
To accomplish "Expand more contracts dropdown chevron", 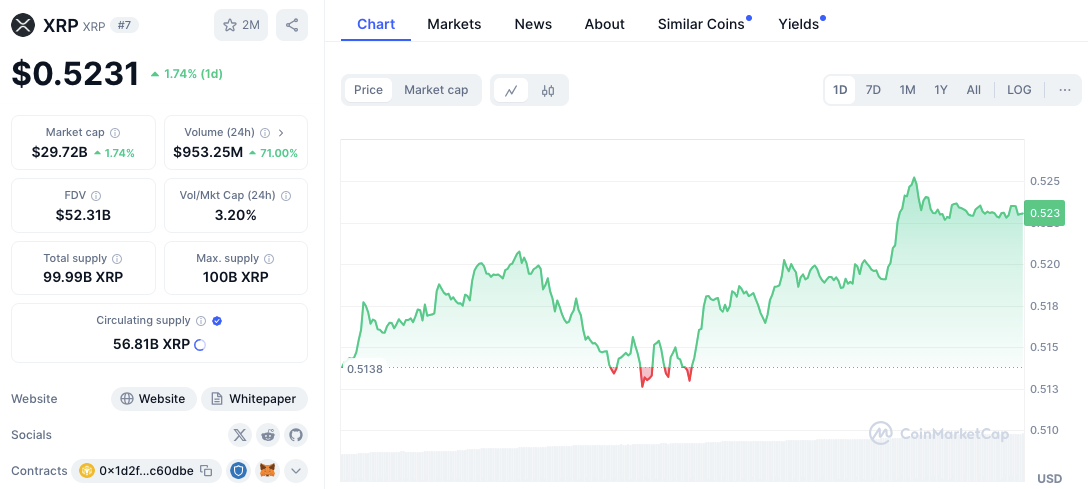I will [x=296, y=471].
